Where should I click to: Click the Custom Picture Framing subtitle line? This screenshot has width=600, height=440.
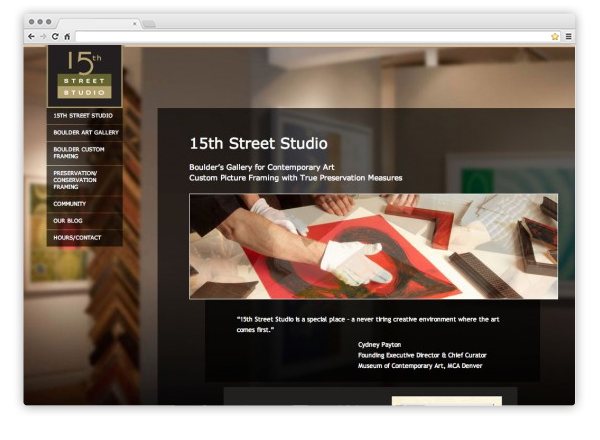296,178
